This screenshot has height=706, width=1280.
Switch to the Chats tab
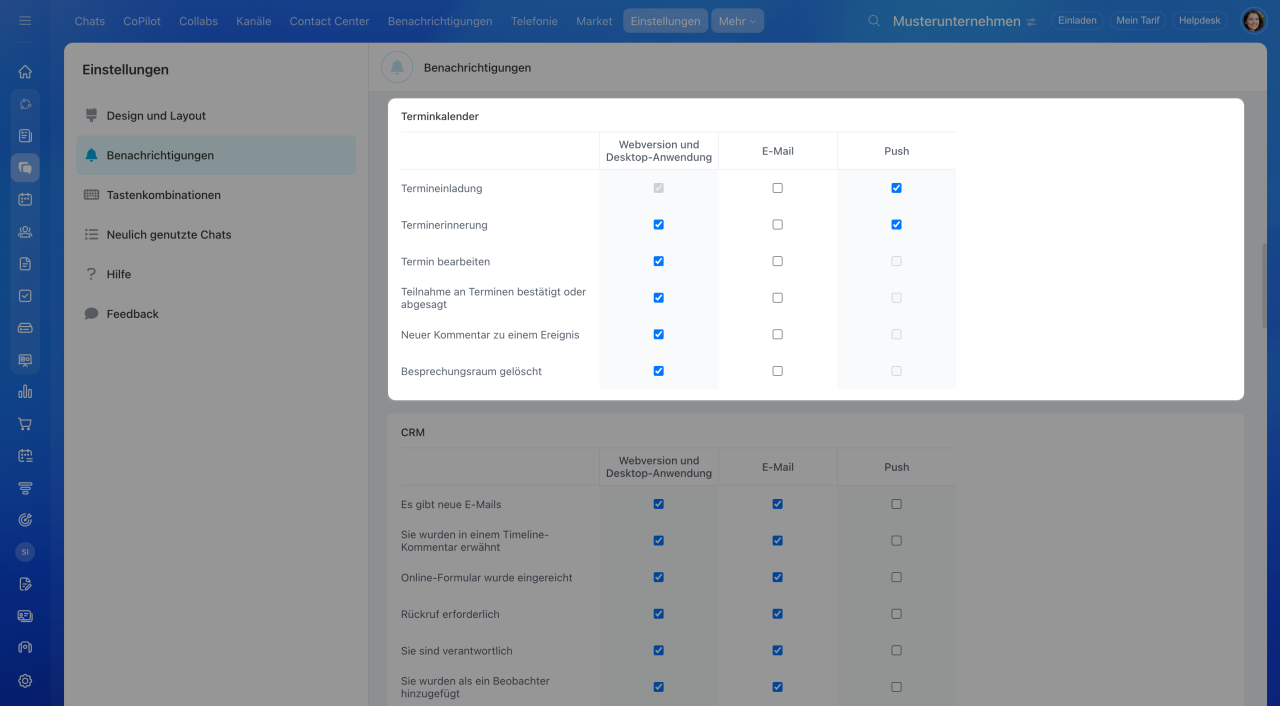(x=90, y=21)
